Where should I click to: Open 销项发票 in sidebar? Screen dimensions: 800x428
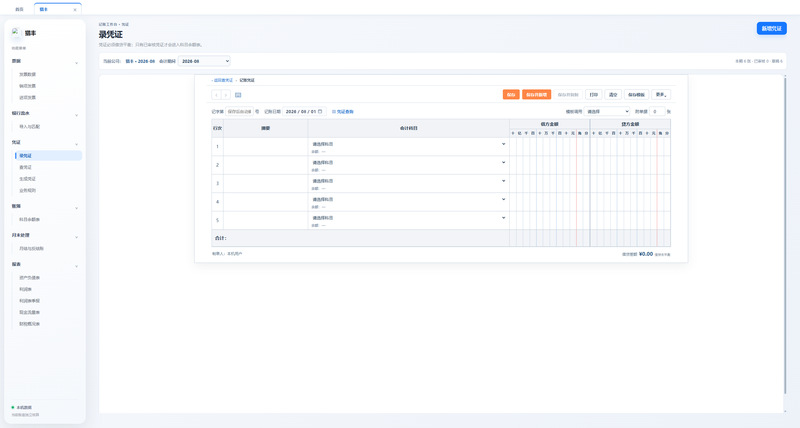coord(28,86)
